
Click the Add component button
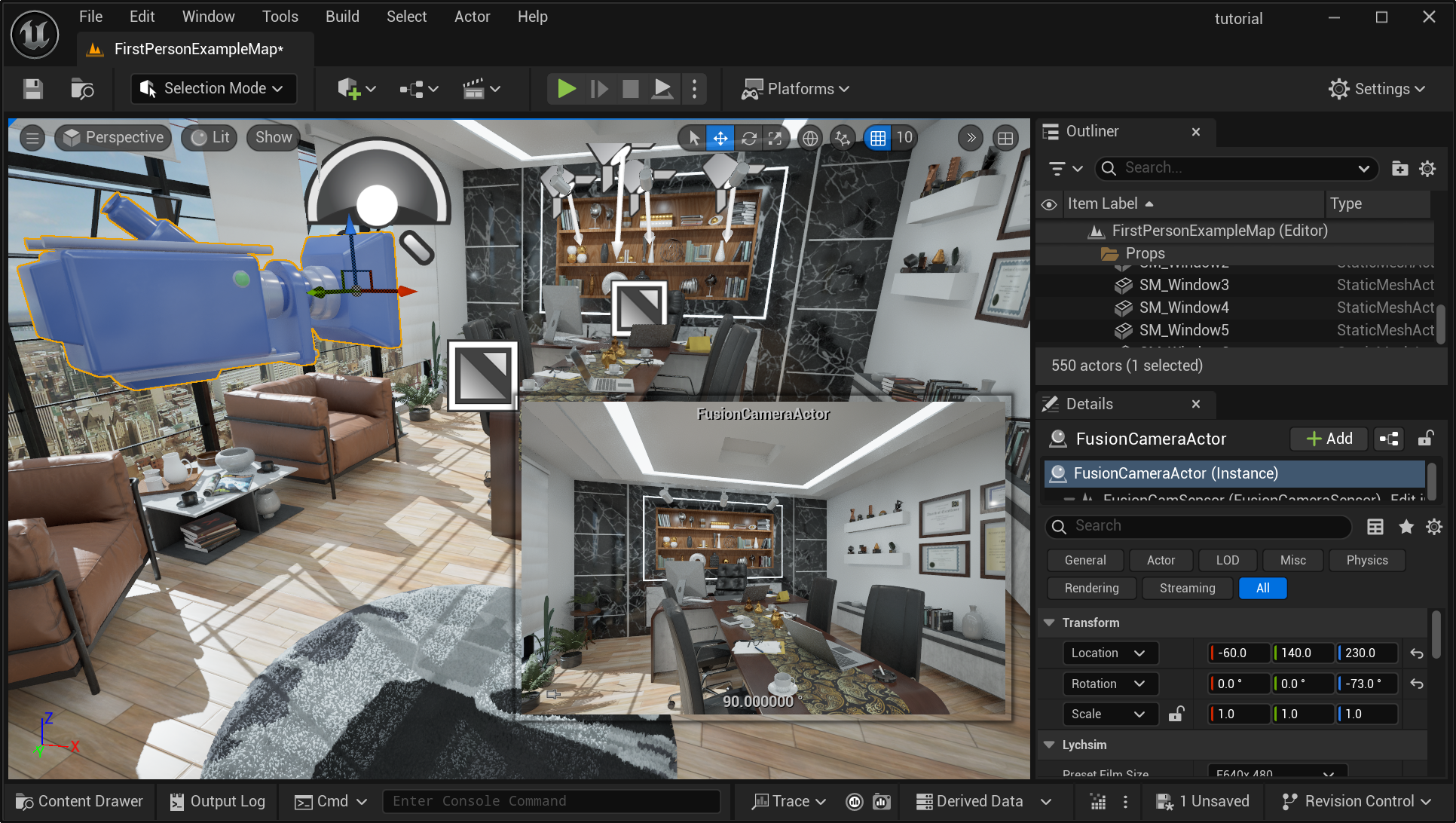click(1329, 439)
